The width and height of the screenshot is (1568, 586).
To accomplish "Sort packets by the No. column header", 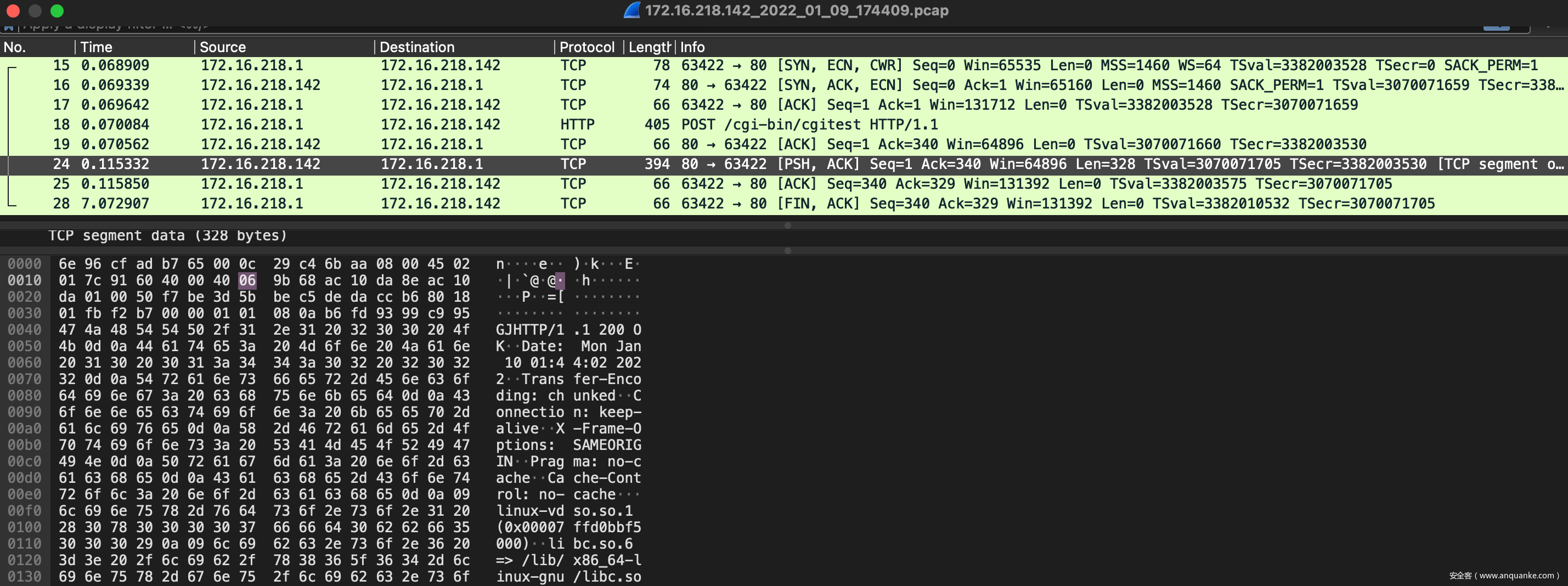I will click(x=37, y=47).
